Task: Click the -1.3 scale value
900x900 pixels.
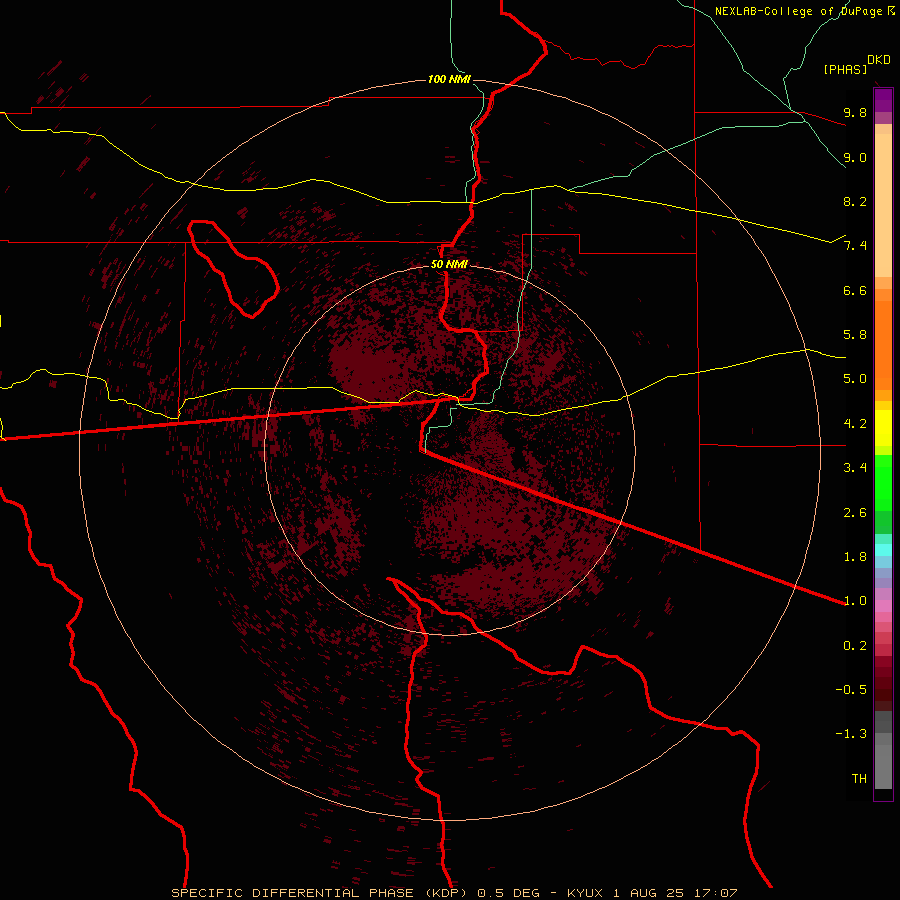Action: (x=851, y=734)
